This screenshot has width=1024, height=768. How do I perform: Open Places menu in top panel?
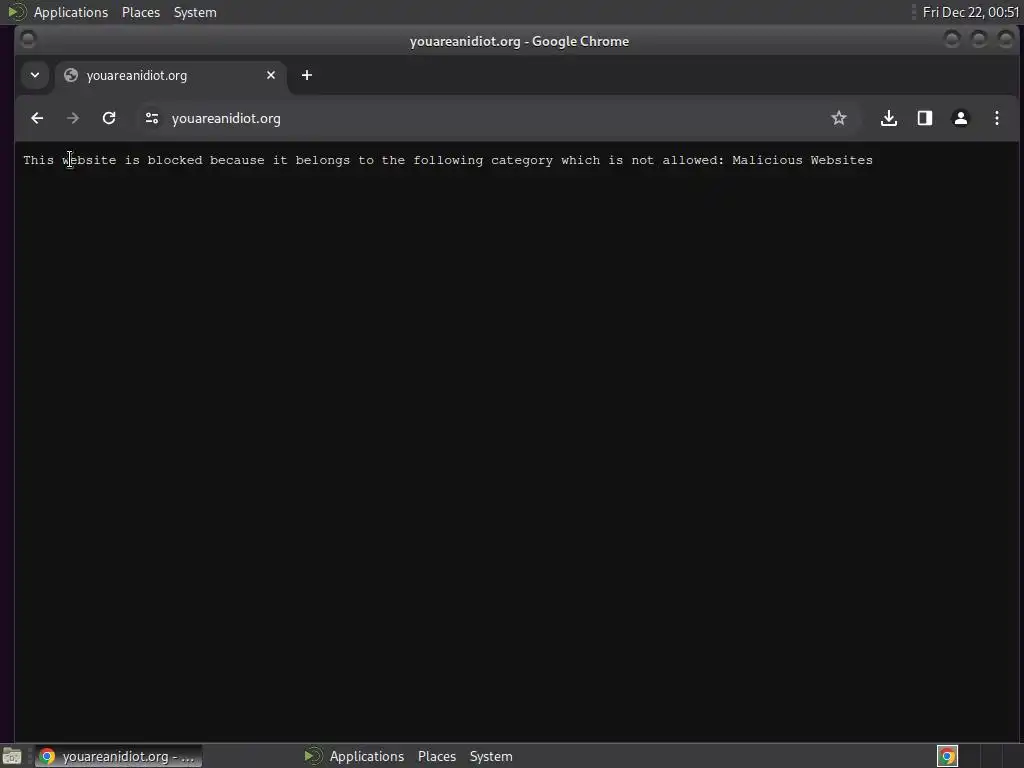(141, 12)
